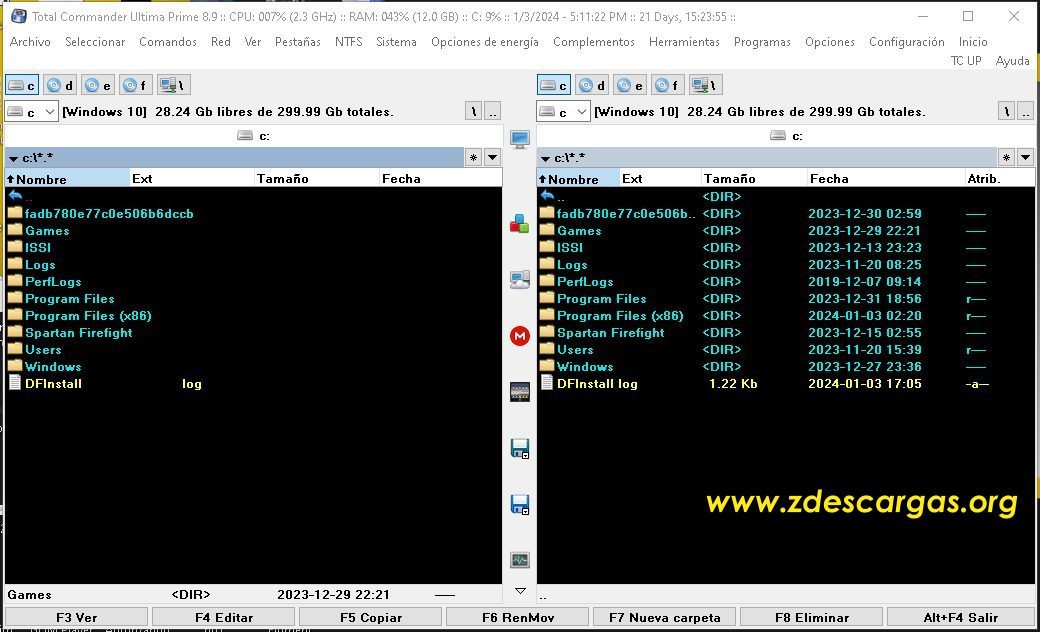The image size is (1040, 632).
Task: Go up a directory button in right panel
Action: (x=1025, y=111)
